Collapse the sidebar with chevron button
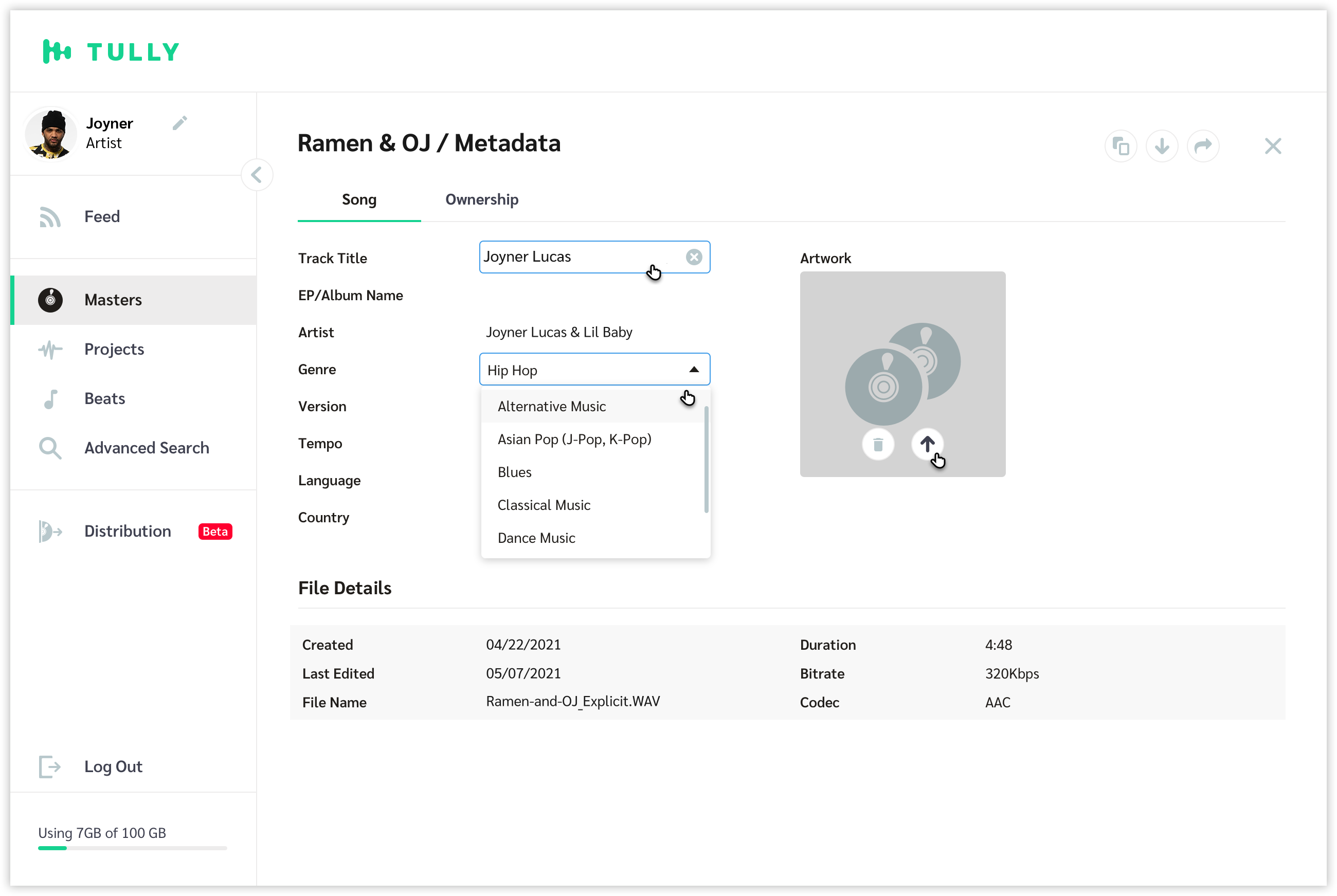 click(x=257, y=175)
